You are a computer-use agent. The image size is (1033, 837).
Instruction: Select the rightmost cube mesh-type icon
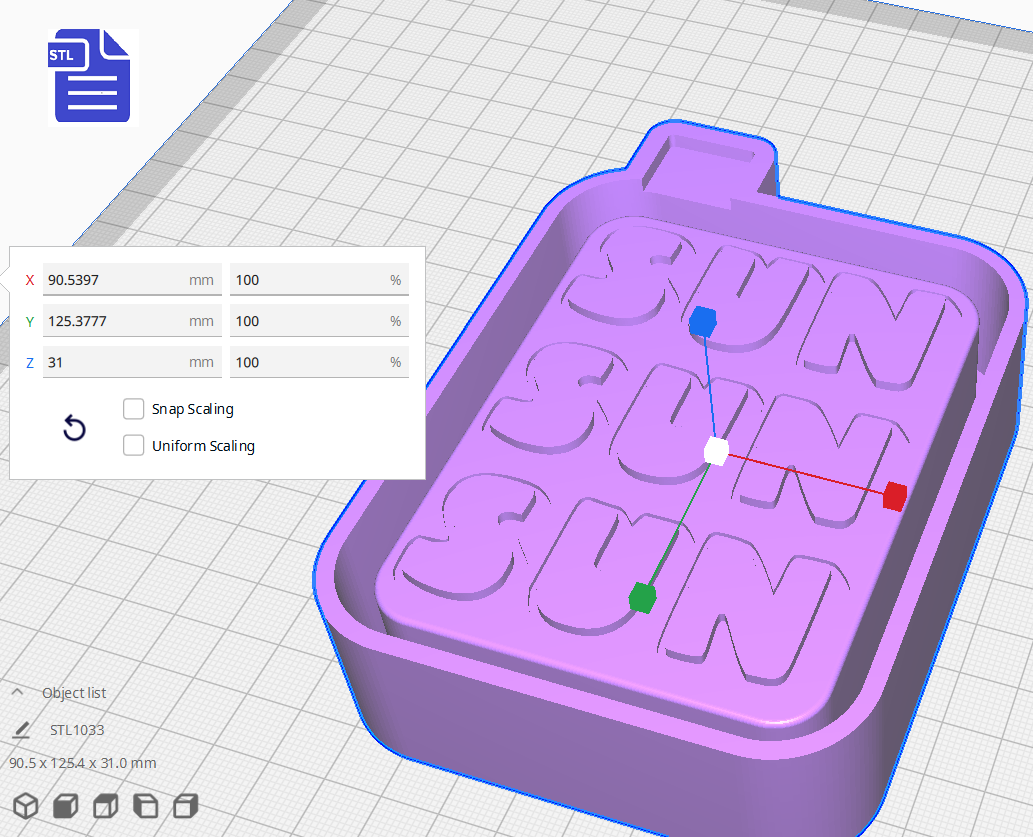[184, 805]
